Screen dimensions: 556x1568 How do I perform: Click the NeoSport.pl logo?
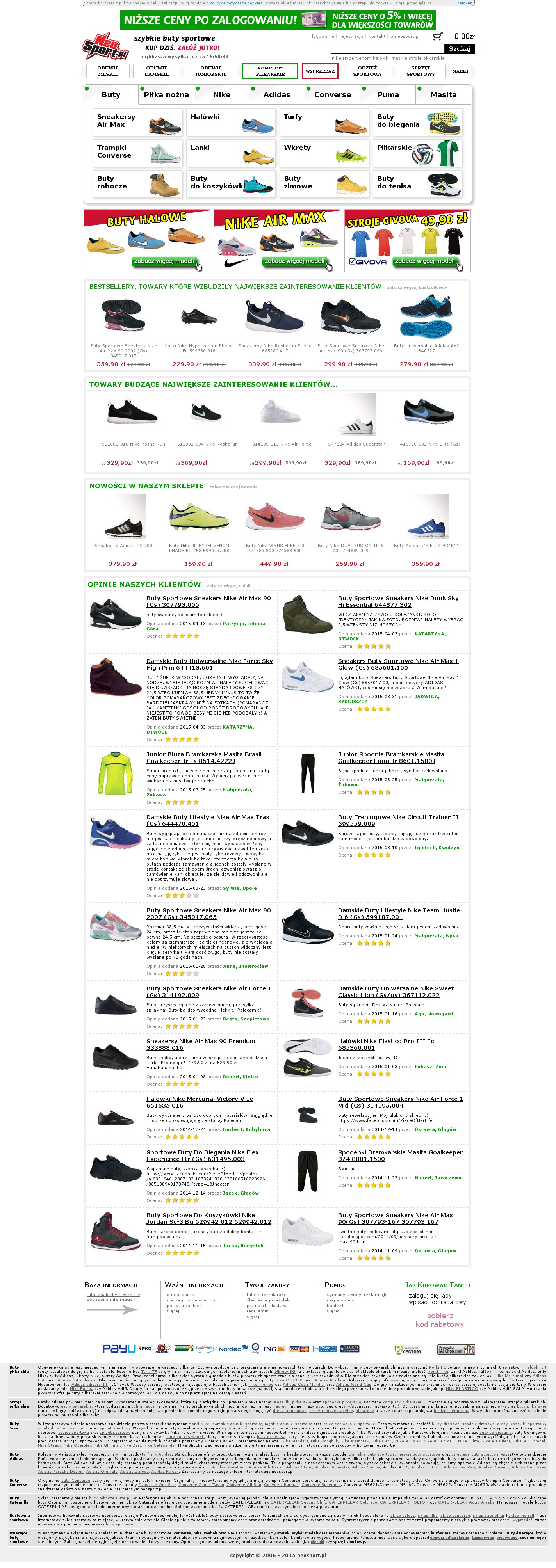(106, 46)
